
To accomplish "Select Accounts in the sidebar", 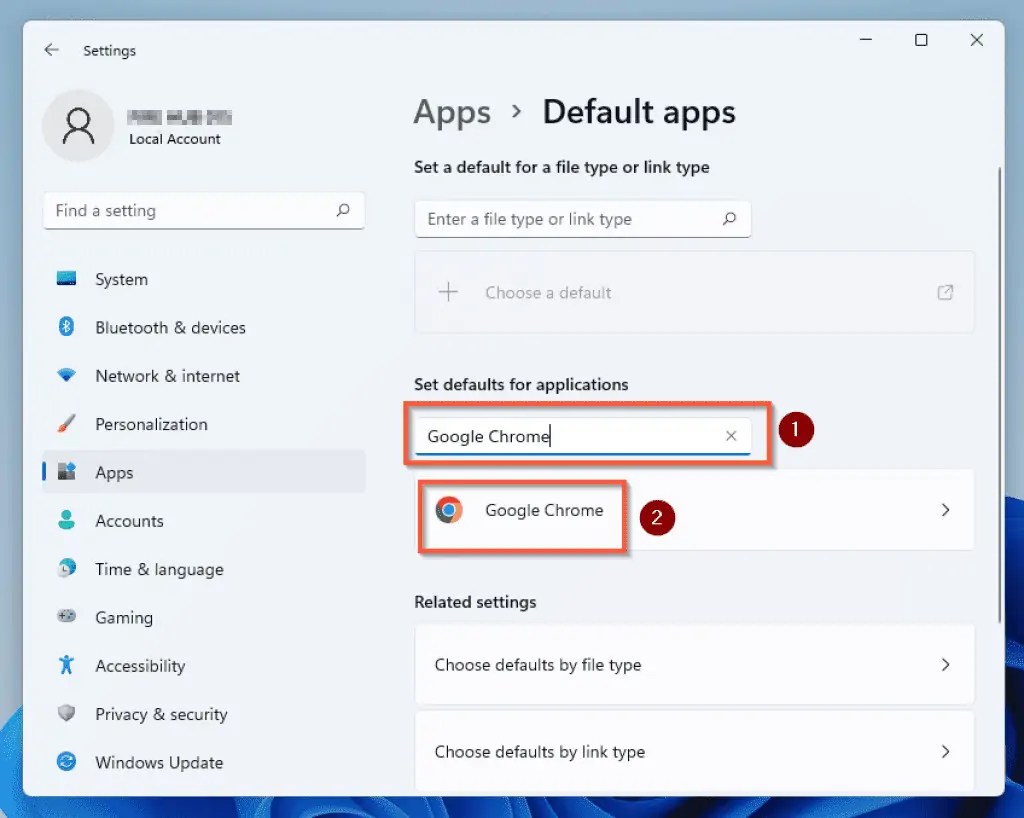I will tap(204, 520).
